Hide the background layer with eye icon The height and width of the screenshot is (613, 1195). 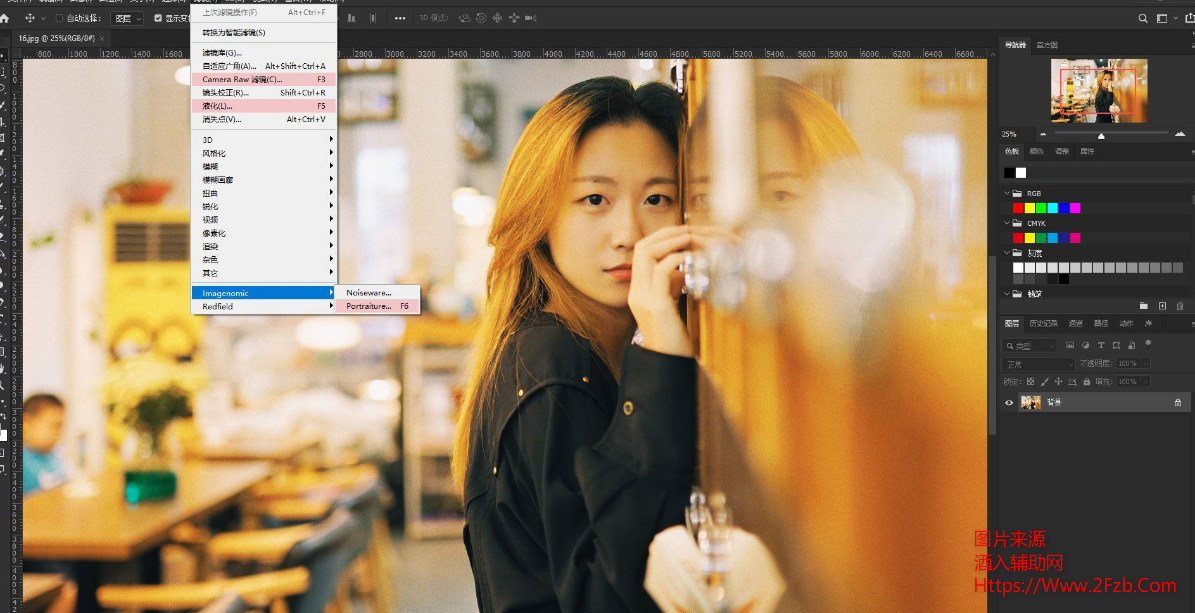coord(1009,402)
